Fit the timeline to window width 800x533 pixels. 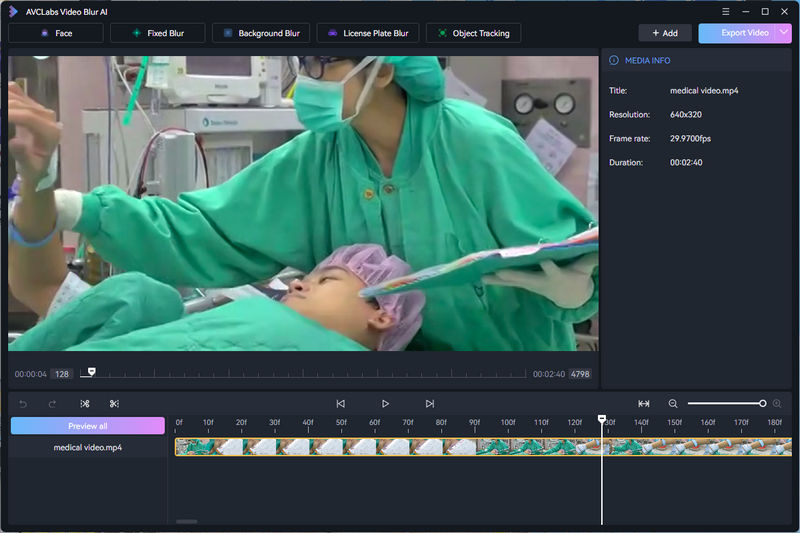pyautogui.click(x=644, y=404)
